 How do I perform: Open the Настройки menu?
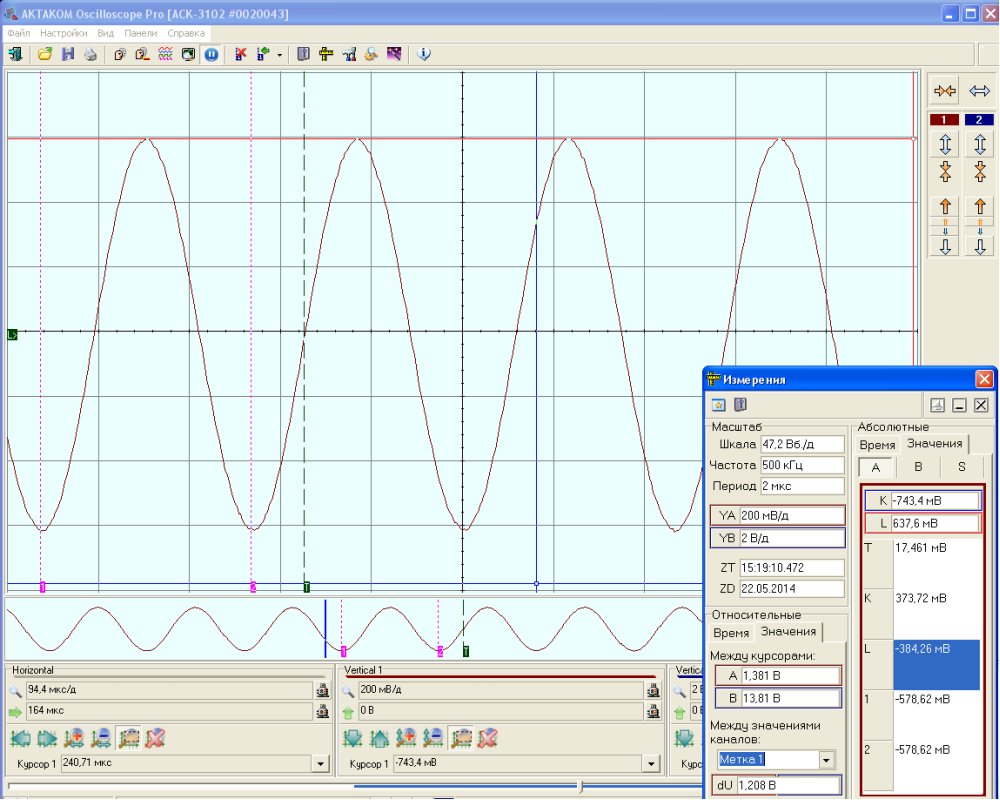64,33
